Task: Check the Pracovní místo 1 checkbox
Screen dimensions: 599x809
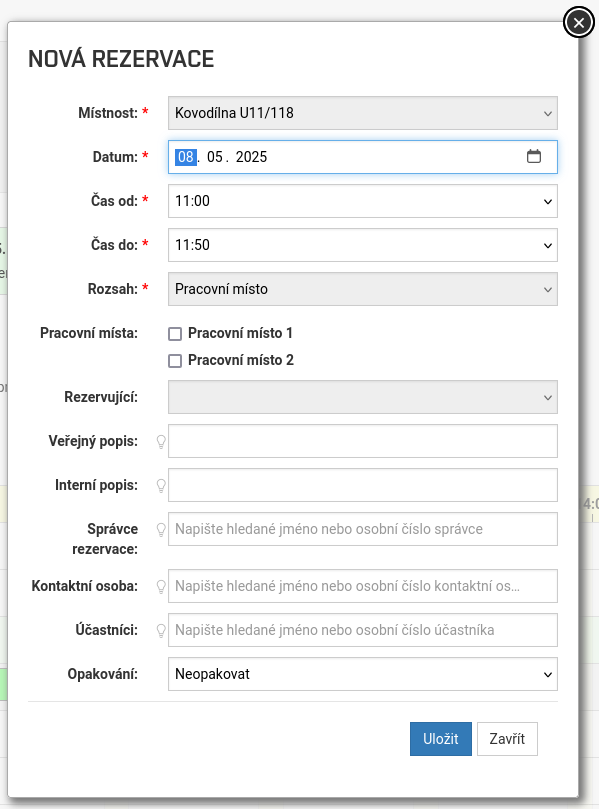Action: point(175,334)
